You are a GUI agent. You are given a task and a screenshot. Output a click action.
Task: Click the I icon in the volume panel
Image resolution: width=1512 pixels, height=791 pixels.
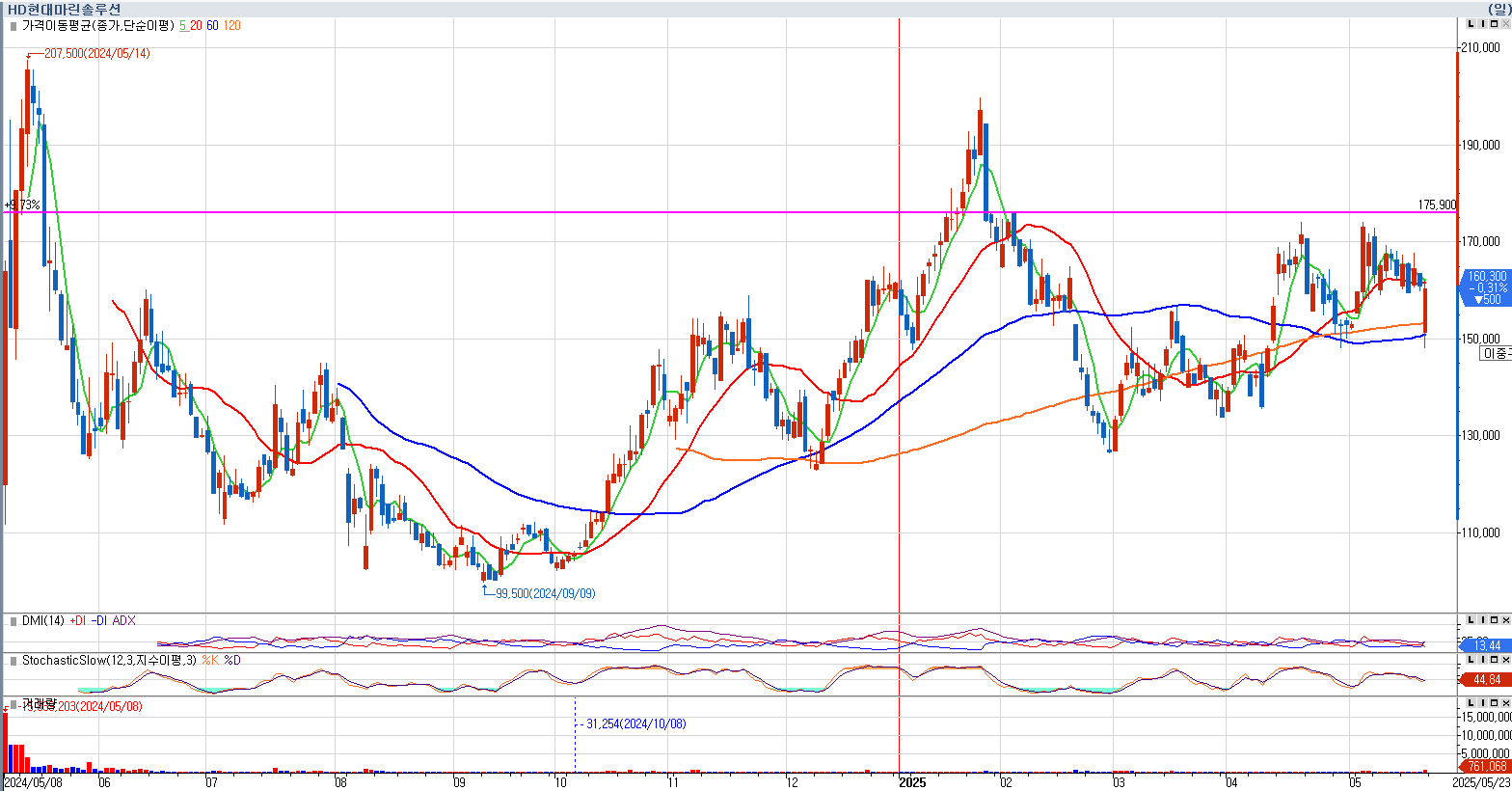[1482, 702]
